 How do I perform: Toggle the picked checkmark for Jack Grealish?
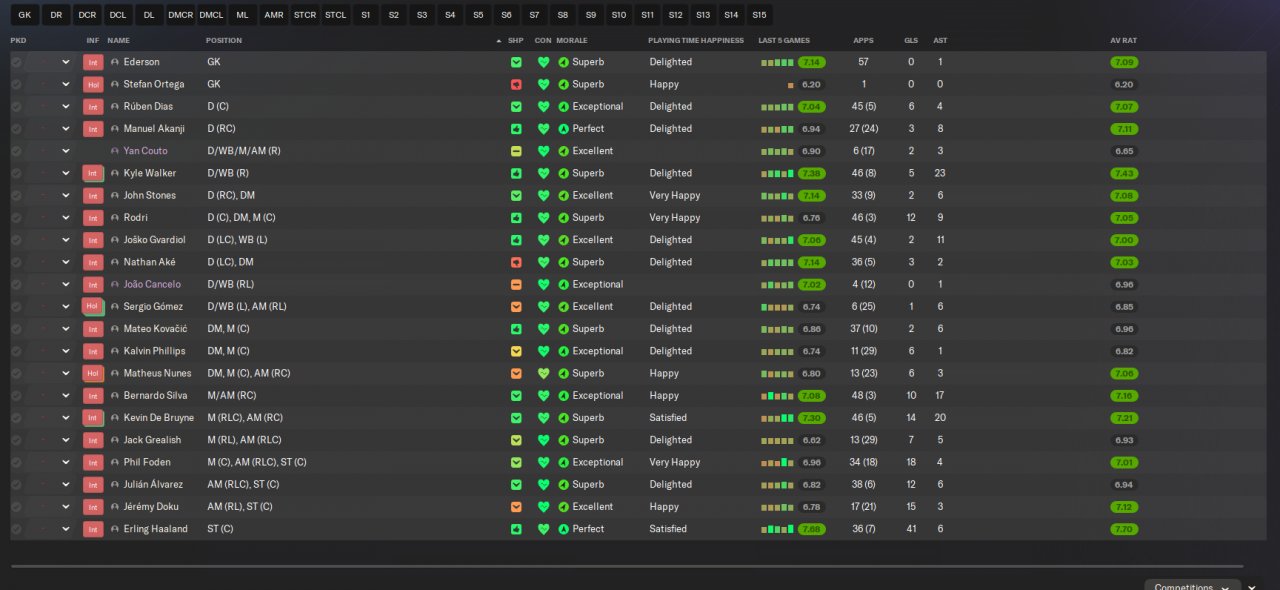coord(16,440)
